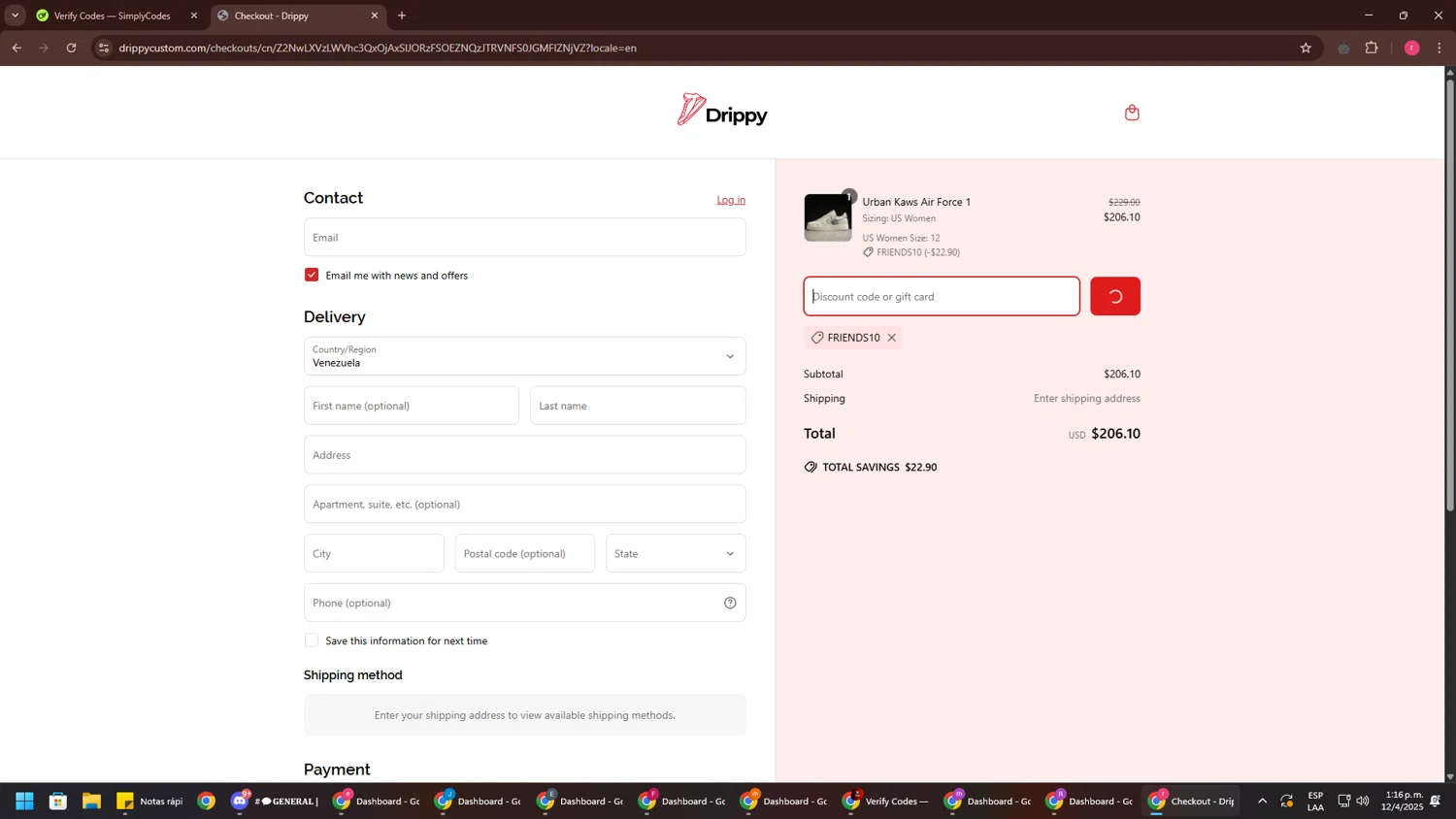
Task: Open Chrome three-dot menu
Action: (1439, 48)
